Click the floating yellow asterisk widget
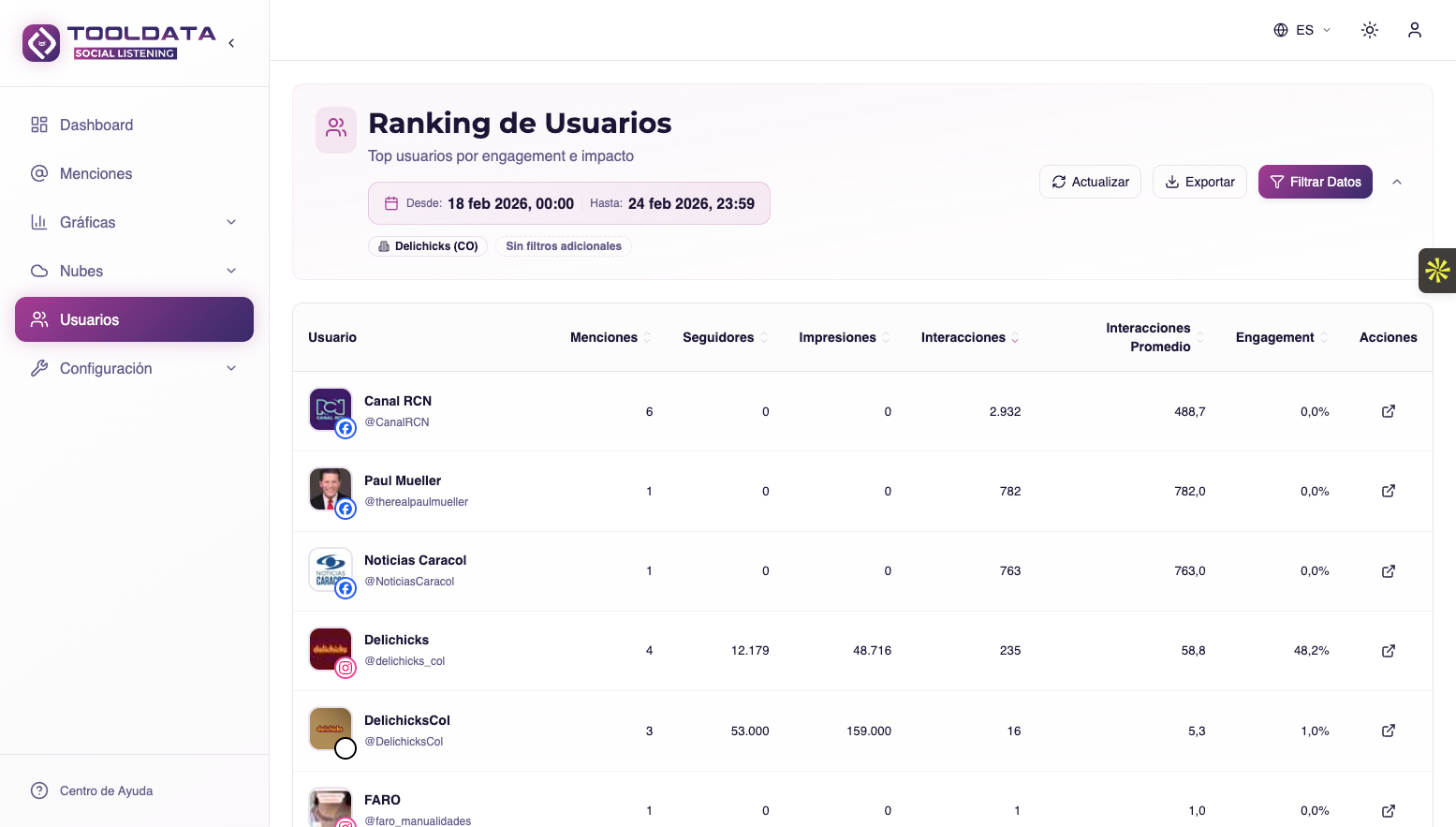 click(x=1437, y=270)
